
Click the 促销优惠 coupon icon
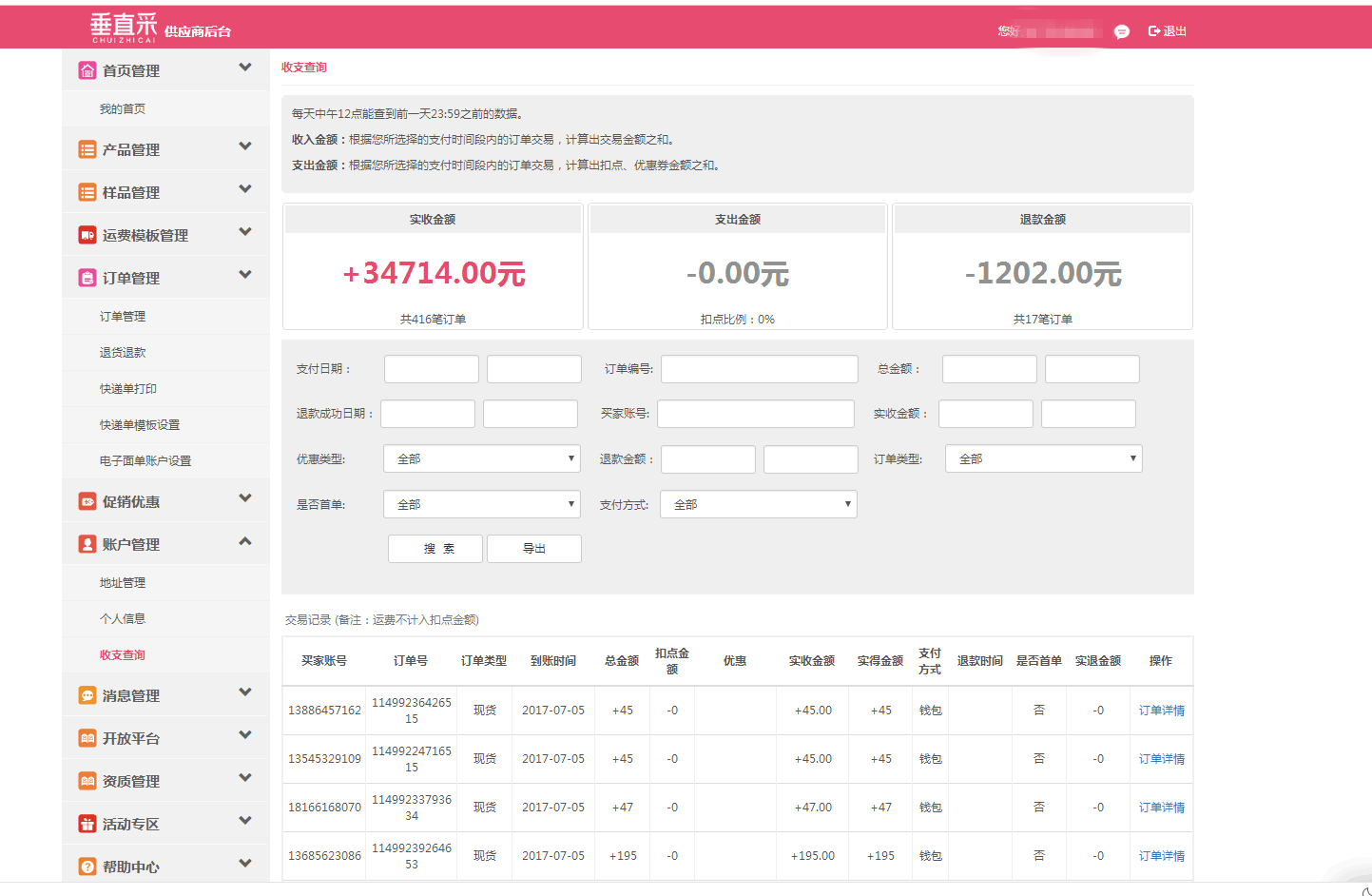pyautogui.click(x=87, y=501)
